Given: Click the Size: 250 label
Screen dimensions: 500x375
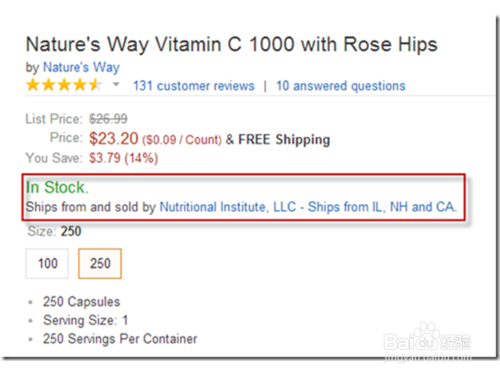Looking at the screenshot, I should pyautogui.click(x=54, y=231).
